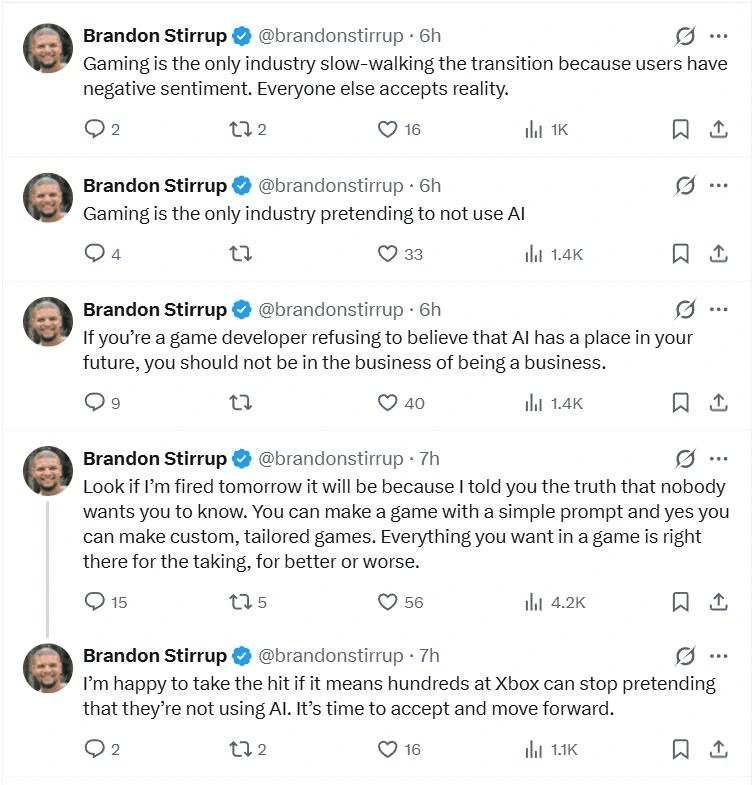Image resolution: width=752 pixels, height=785 pixels.
Task: Repost the 'simple prompt' tweet with 5 reposts
Action: click(x=247, y=602)
